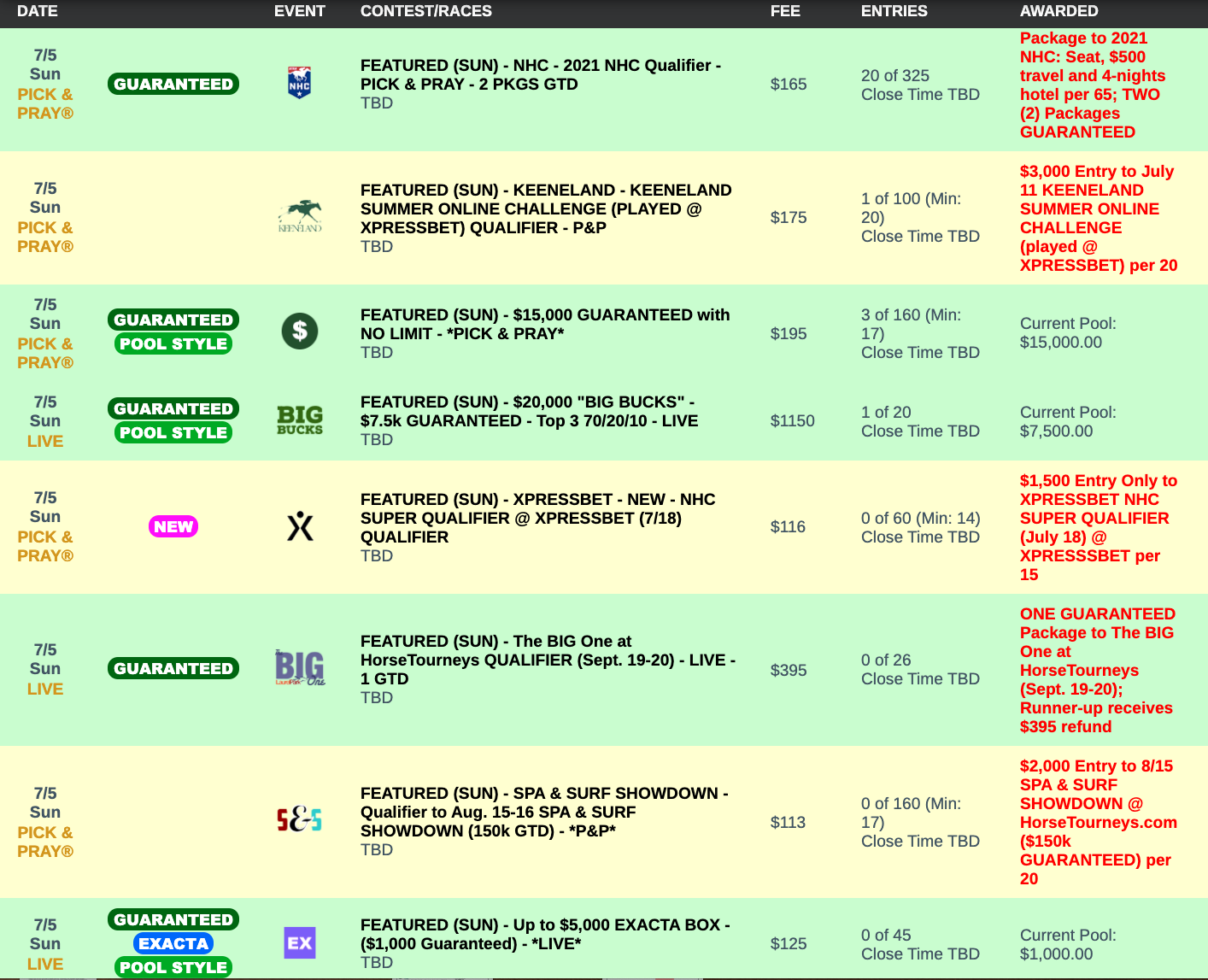Click the Keeneland horse logo
This screenshot has width=1208, height=980.
(300, 216)
